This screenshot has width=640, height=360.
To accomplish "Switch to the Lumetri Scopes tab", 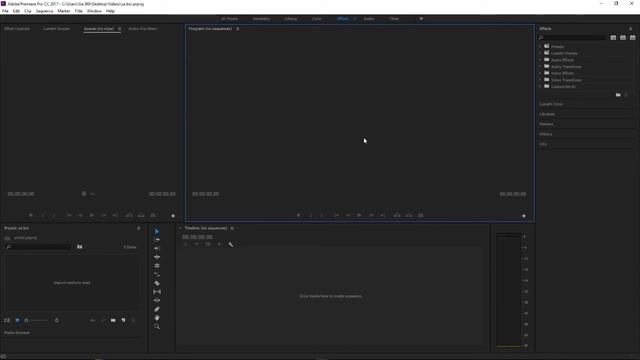I will click(x=57, y=29).
